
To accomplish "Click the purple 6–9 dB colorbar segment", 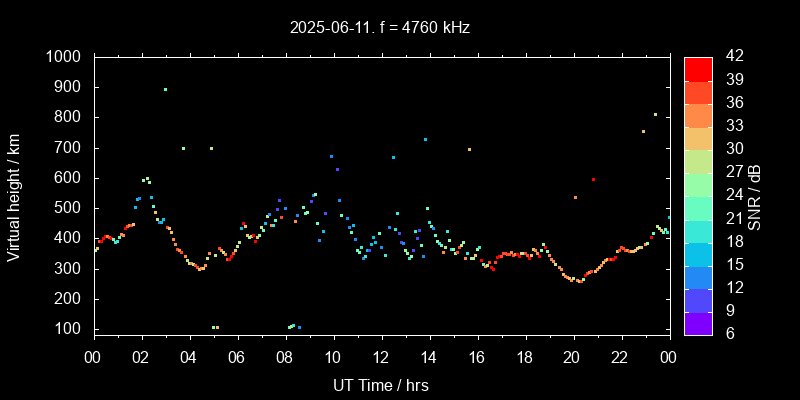I will (x=697, y=322).
